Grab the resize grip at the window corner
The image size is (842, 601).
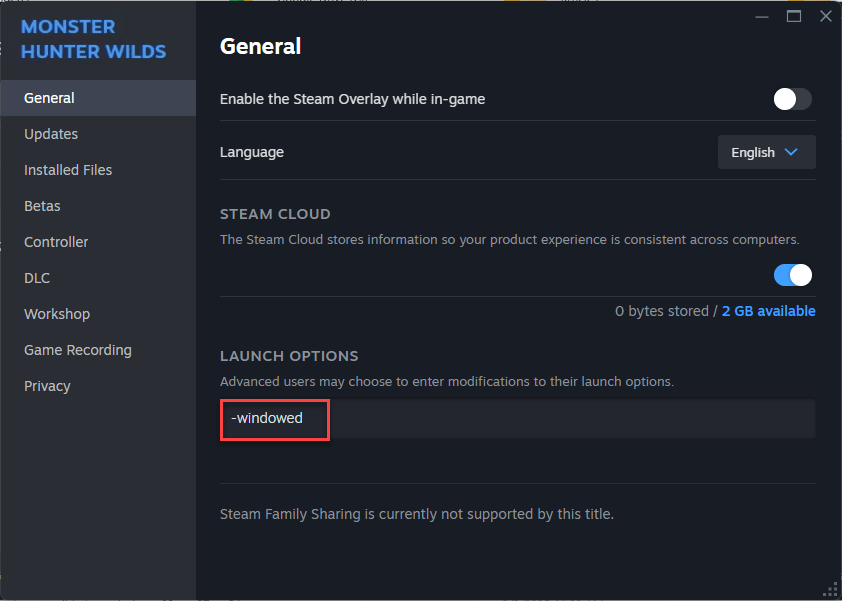[x=829, y=589]
